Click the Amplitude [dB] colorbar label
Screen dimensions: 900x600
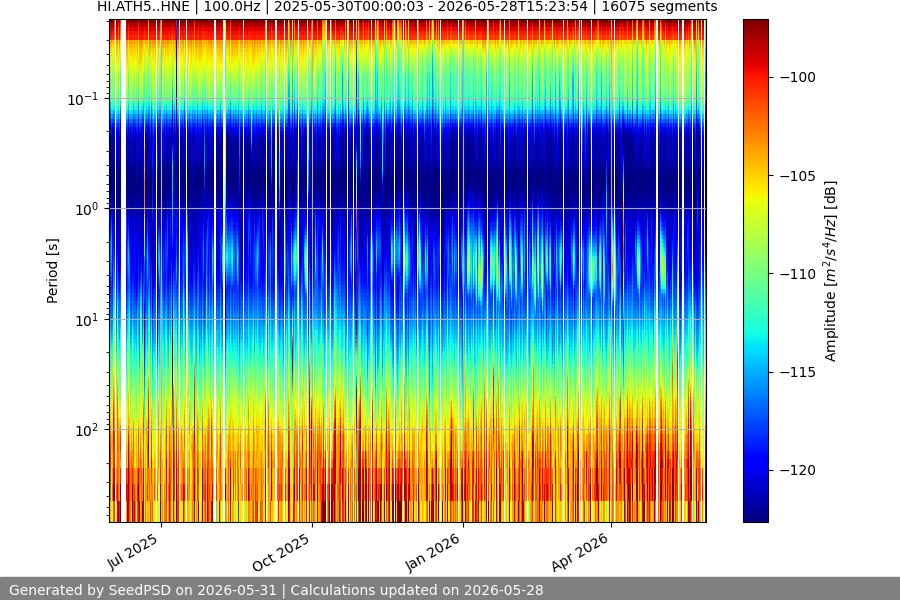click(x=831, y=271)
